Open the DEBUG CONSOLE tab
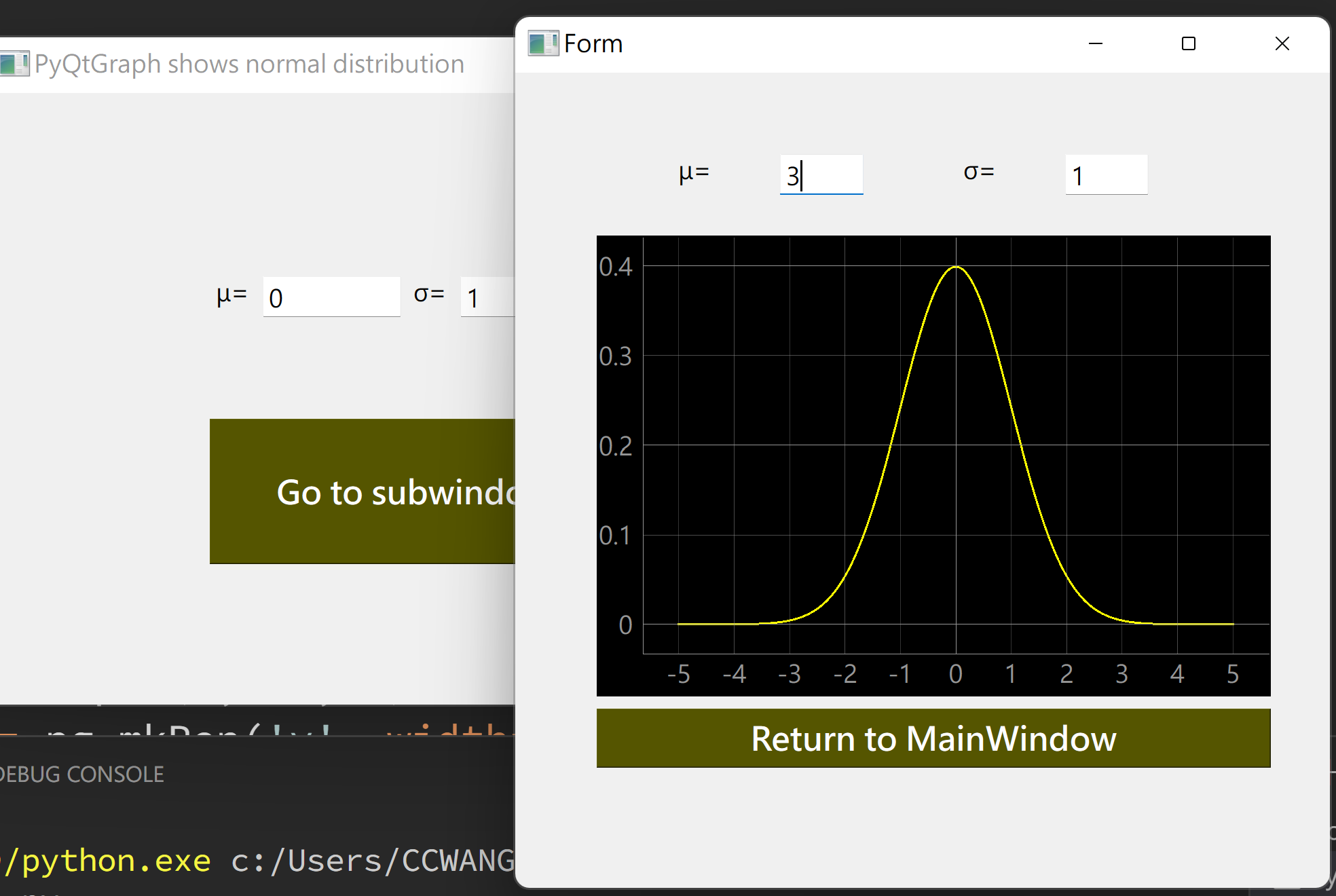Viewport: 1336px width, 896px height. [81, 774]
